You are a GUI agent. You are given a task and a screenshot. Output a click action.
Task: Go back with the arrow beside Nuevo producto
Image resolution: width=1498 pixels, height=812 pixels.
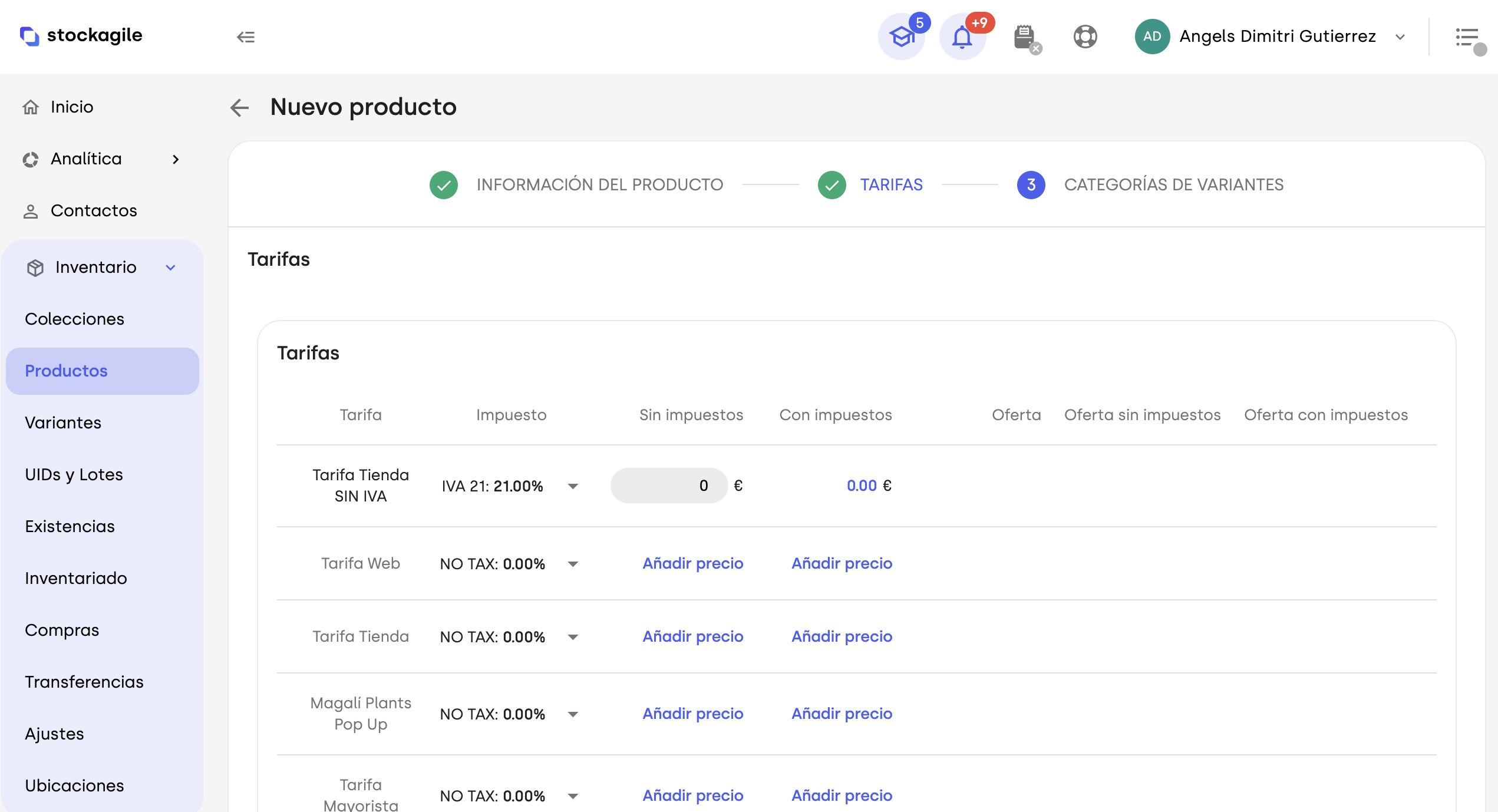(x=239, y=107)
